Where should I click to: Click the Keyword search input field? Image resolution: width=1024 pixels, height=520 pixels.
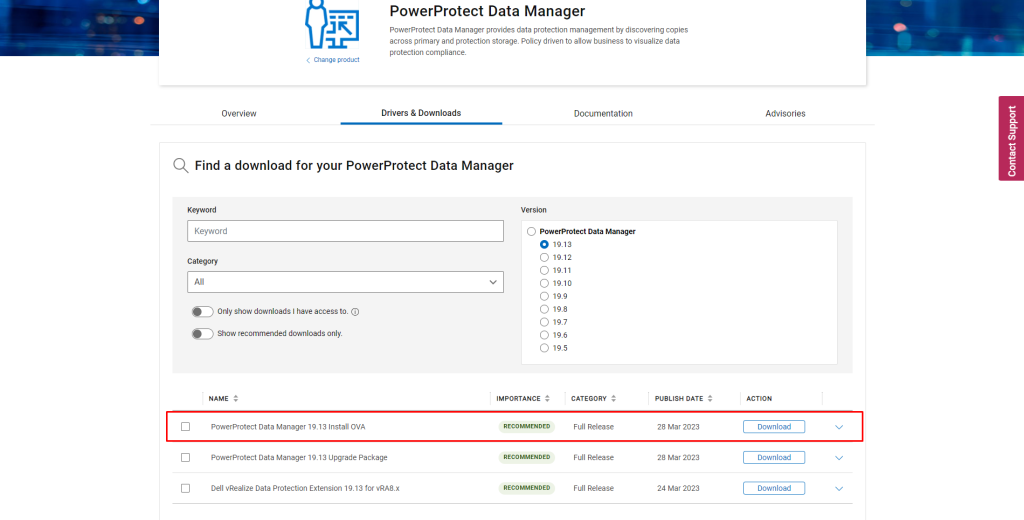click(x=345, y=231)
